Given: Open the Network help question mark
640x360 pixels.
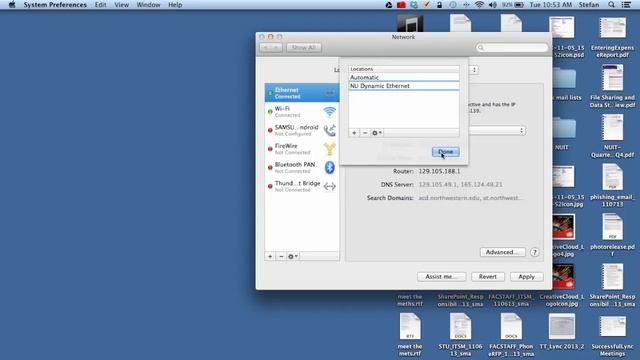Looking at the screenshot, I should tap(535, 252).
